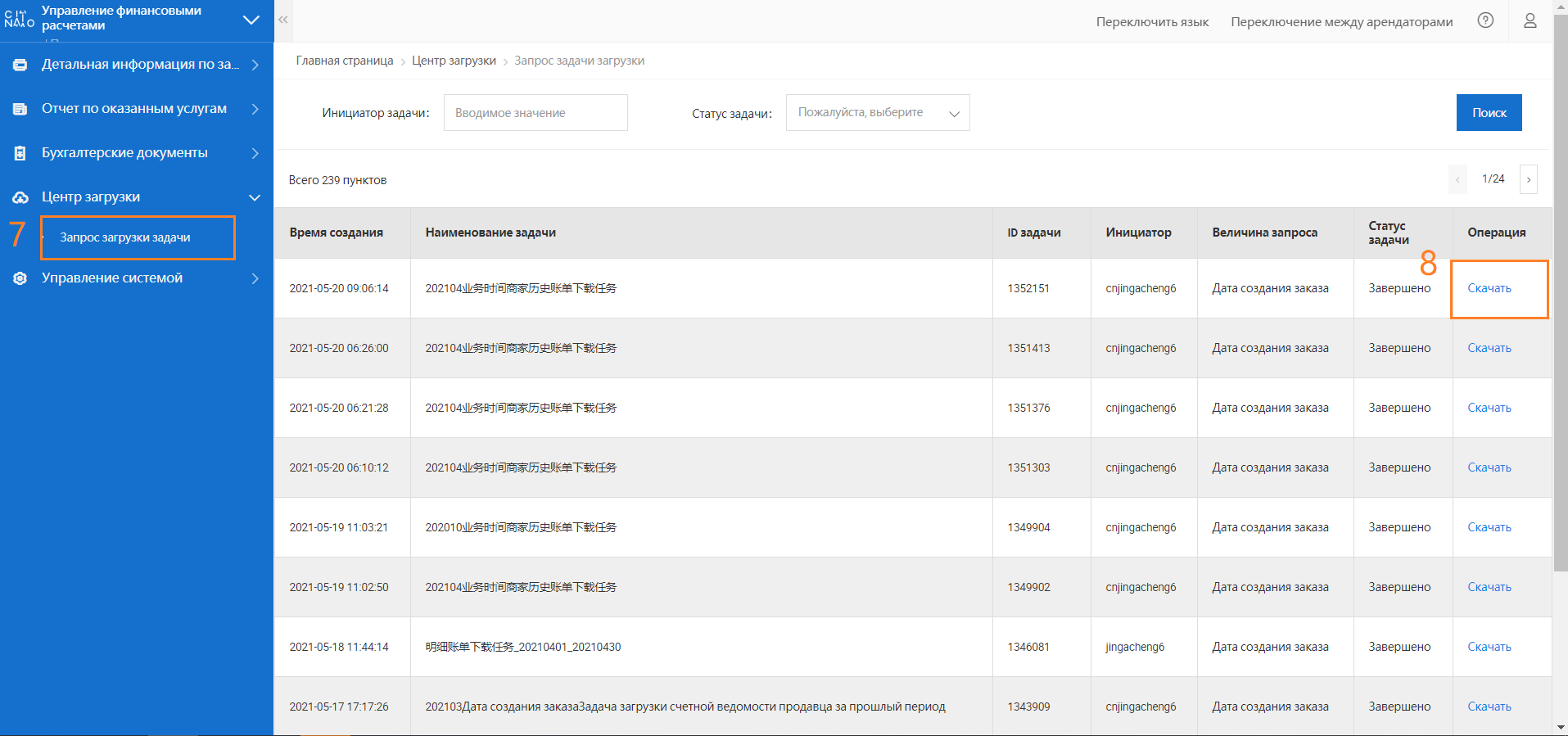
Task: Click the CAINIAO logo icon
Action: [19, 18]
